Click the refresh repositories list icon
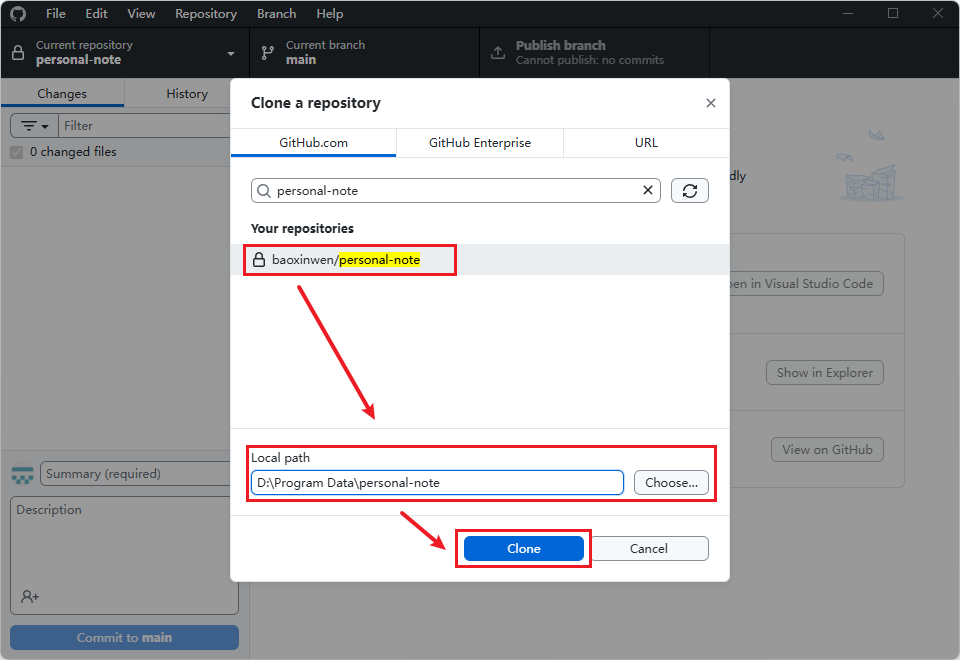This screenshot has width=960, height=660. click(690, 191)
